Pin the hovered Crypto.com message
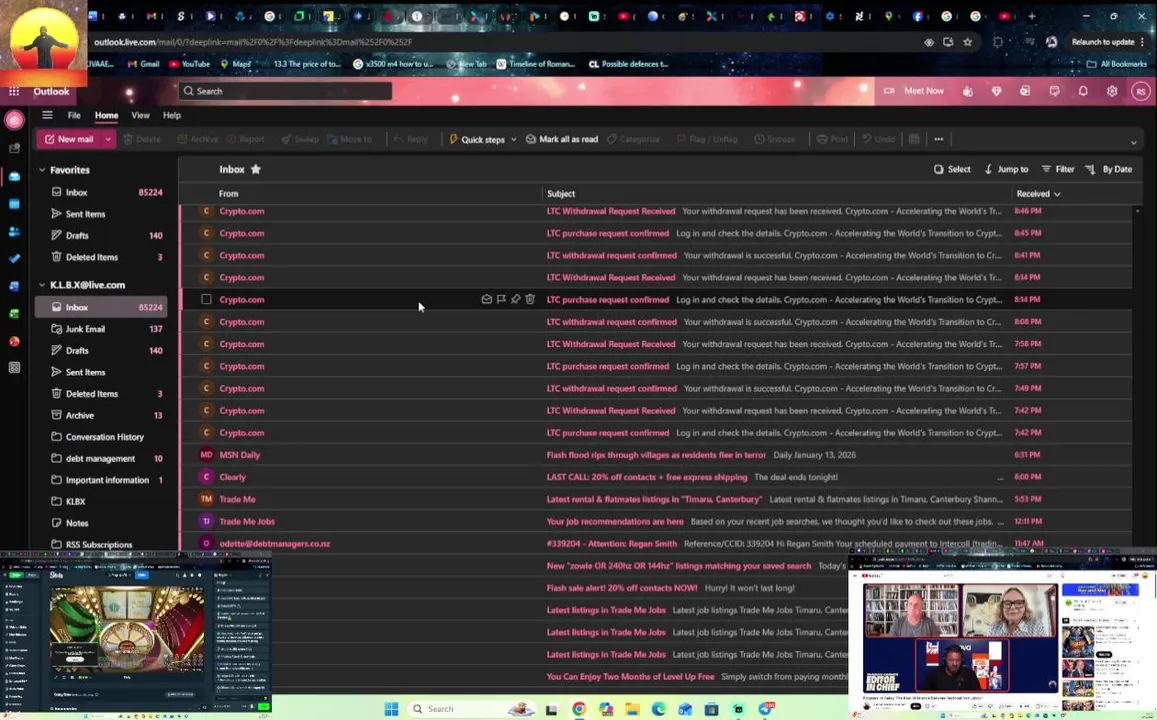The width and height of the screenshot is (1157, 720). (x=515, y=300)
